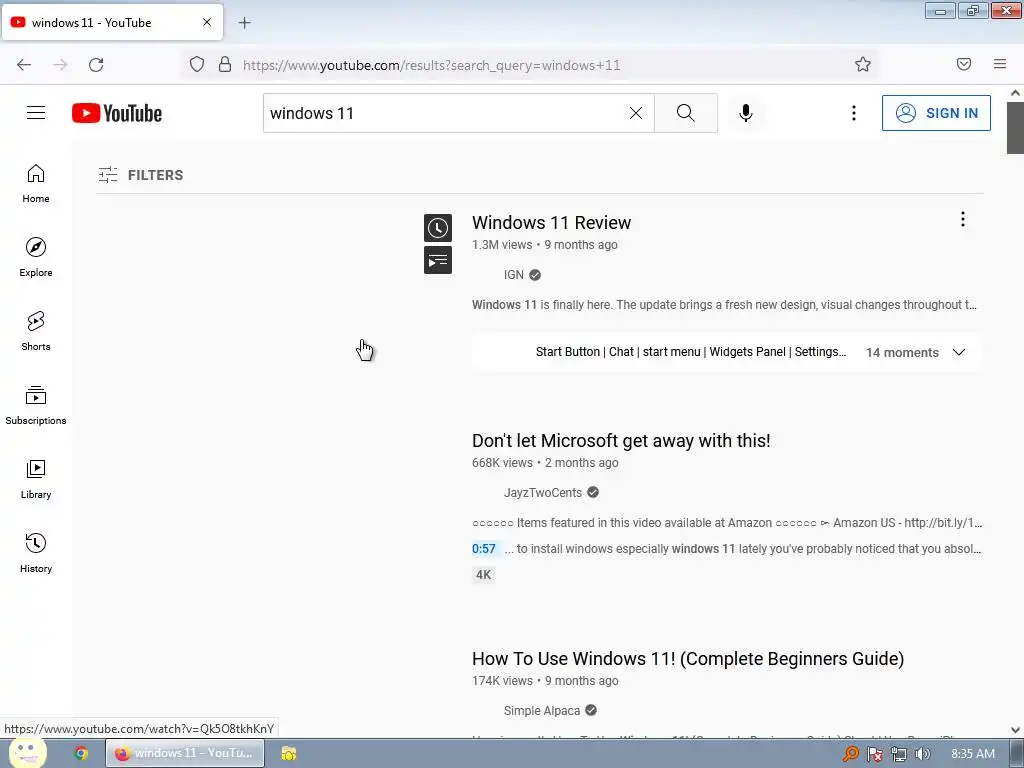The width and height of the screenshot is (1024, 768).
Task: Close the windows 11 - YouTube tab
Action: point(207,22)
